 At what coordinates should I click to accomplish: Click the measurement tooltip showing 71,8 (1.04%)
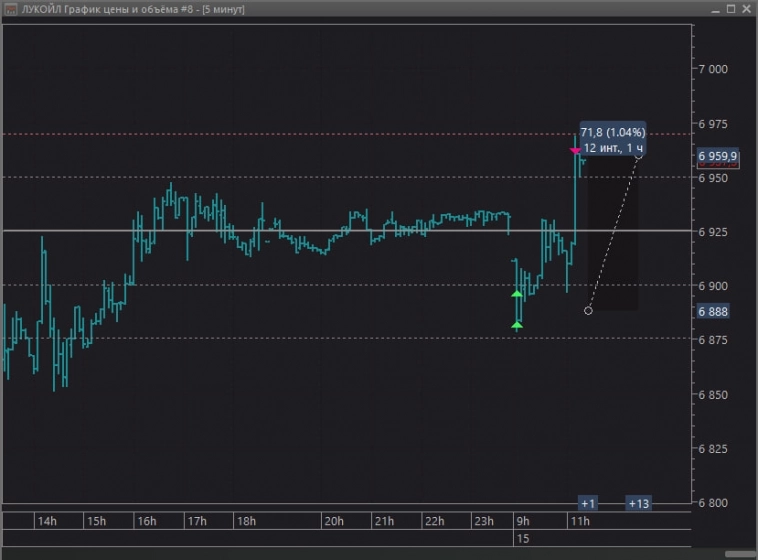coord(612,140)
